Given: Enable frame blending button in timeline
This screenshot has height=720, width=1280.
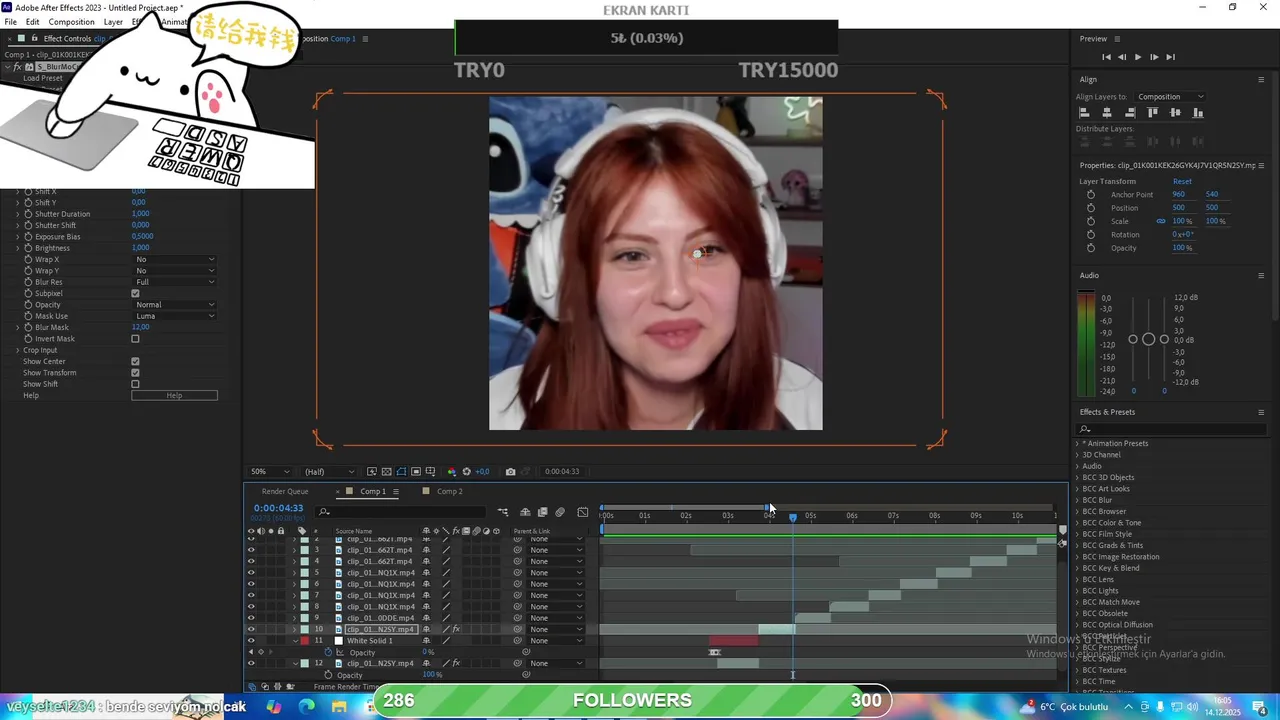Looking at the screenshot, I should click(542, 512).
